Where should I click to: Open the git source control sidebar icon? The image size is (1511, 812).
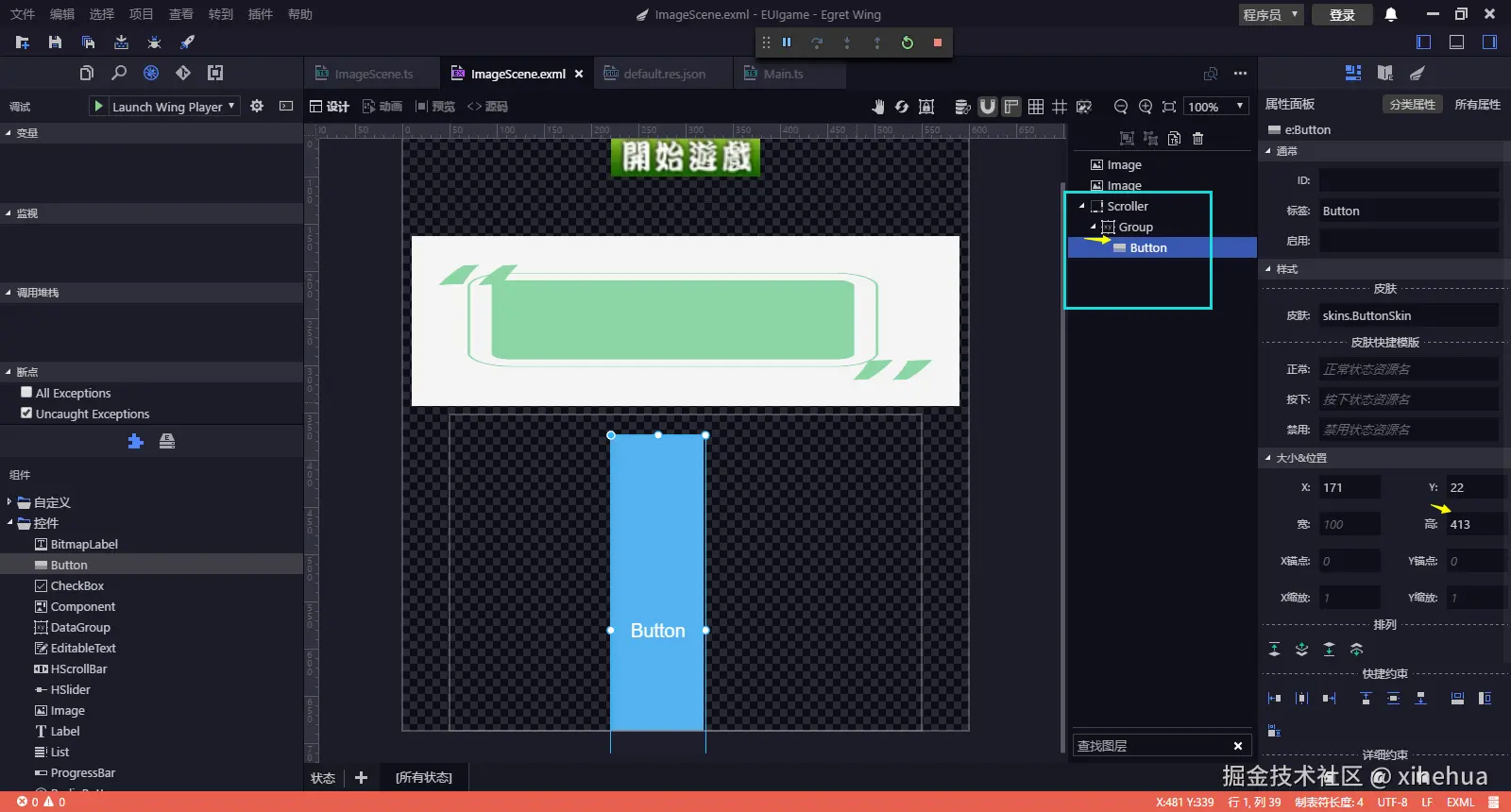[x=183, y=73]
